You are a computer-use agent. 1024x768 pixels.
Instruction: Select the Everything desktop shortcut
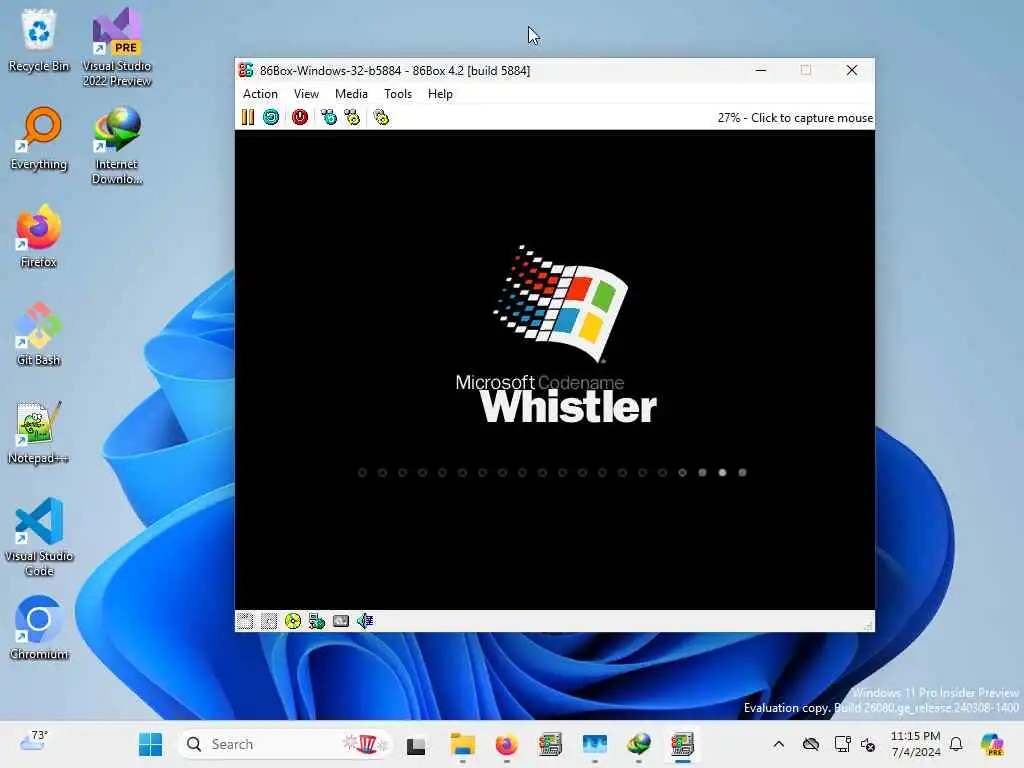pos(39,139)
